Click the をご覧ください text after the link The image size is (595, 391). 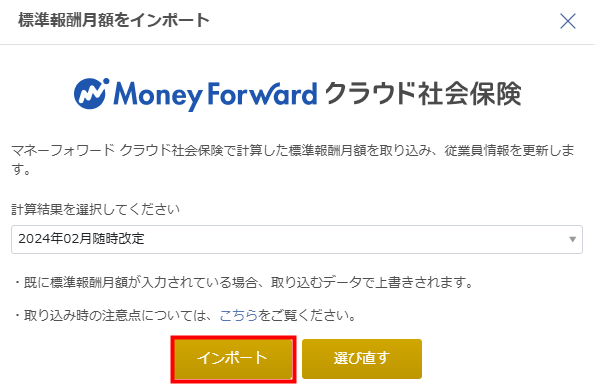pyautogui.click(x=307, y=315)
